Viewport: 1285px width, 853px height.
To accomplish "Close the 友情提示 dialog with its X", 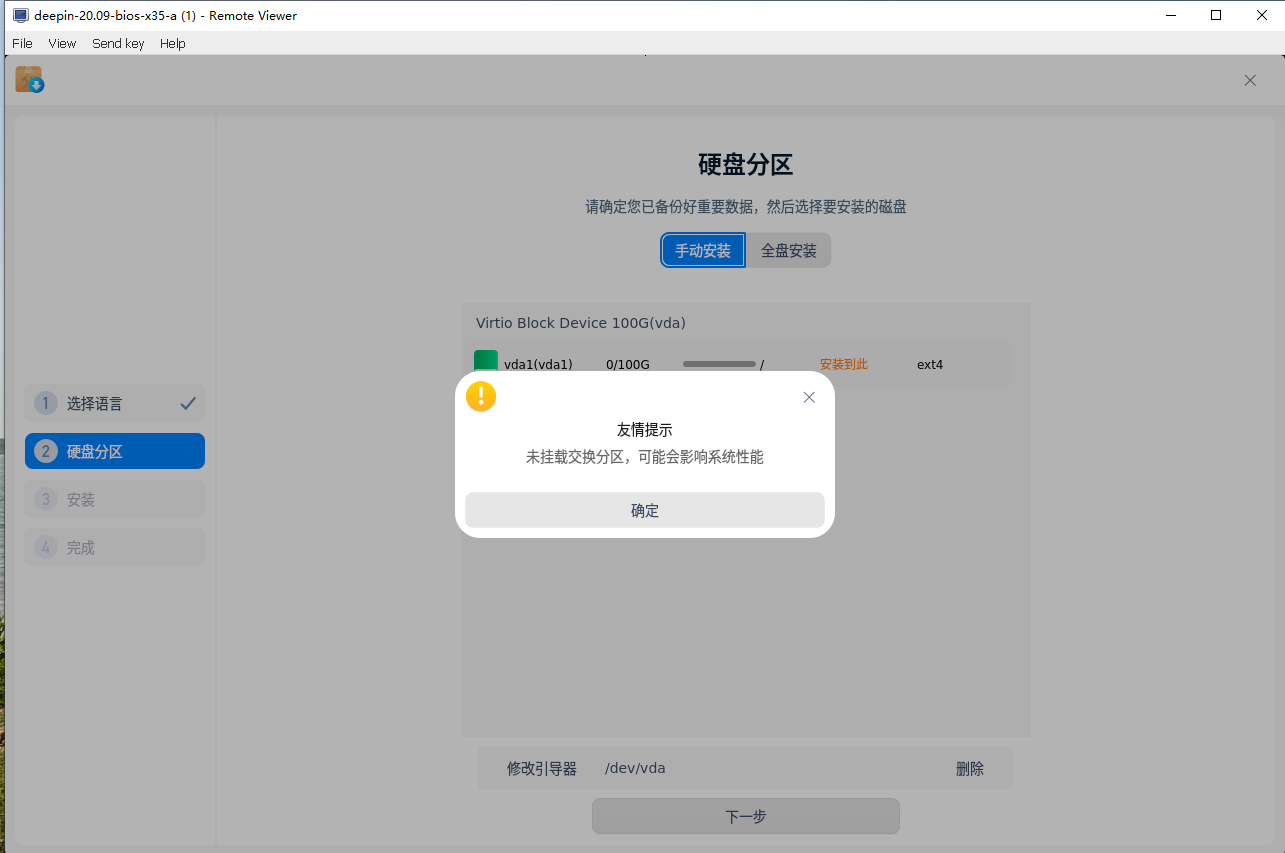I will pyautogui.click(x=809, y=397).
